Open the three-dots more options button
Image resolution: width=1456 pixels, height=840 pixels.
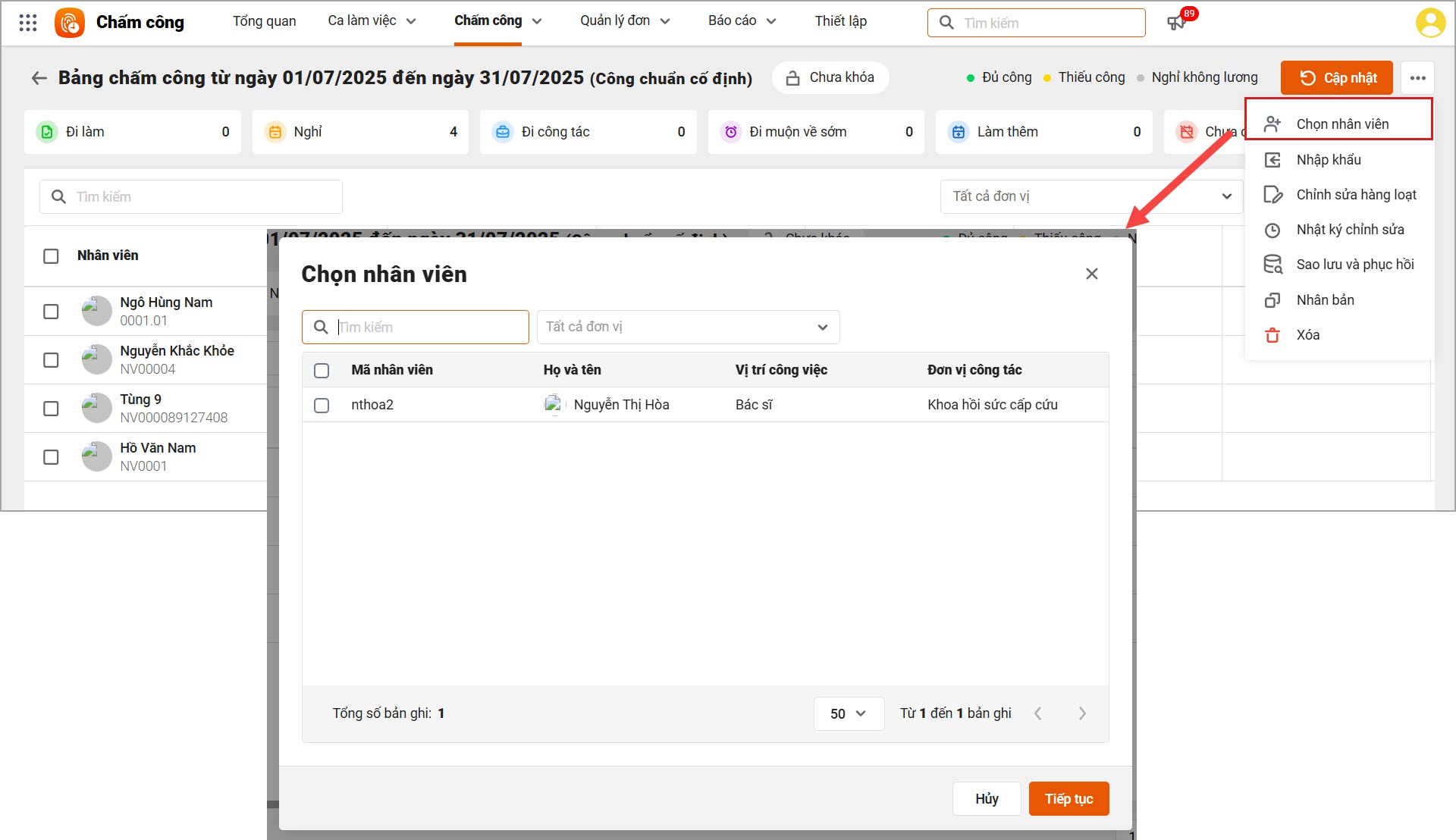[x=1417, y=78]
